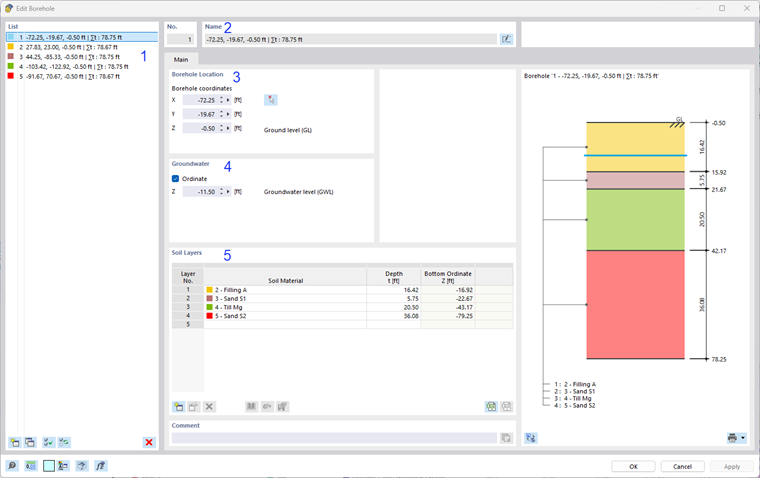Open the print dropdown arrow in the preview panel
The width and height of the screenshot is (760, 478).
(743, 438)
